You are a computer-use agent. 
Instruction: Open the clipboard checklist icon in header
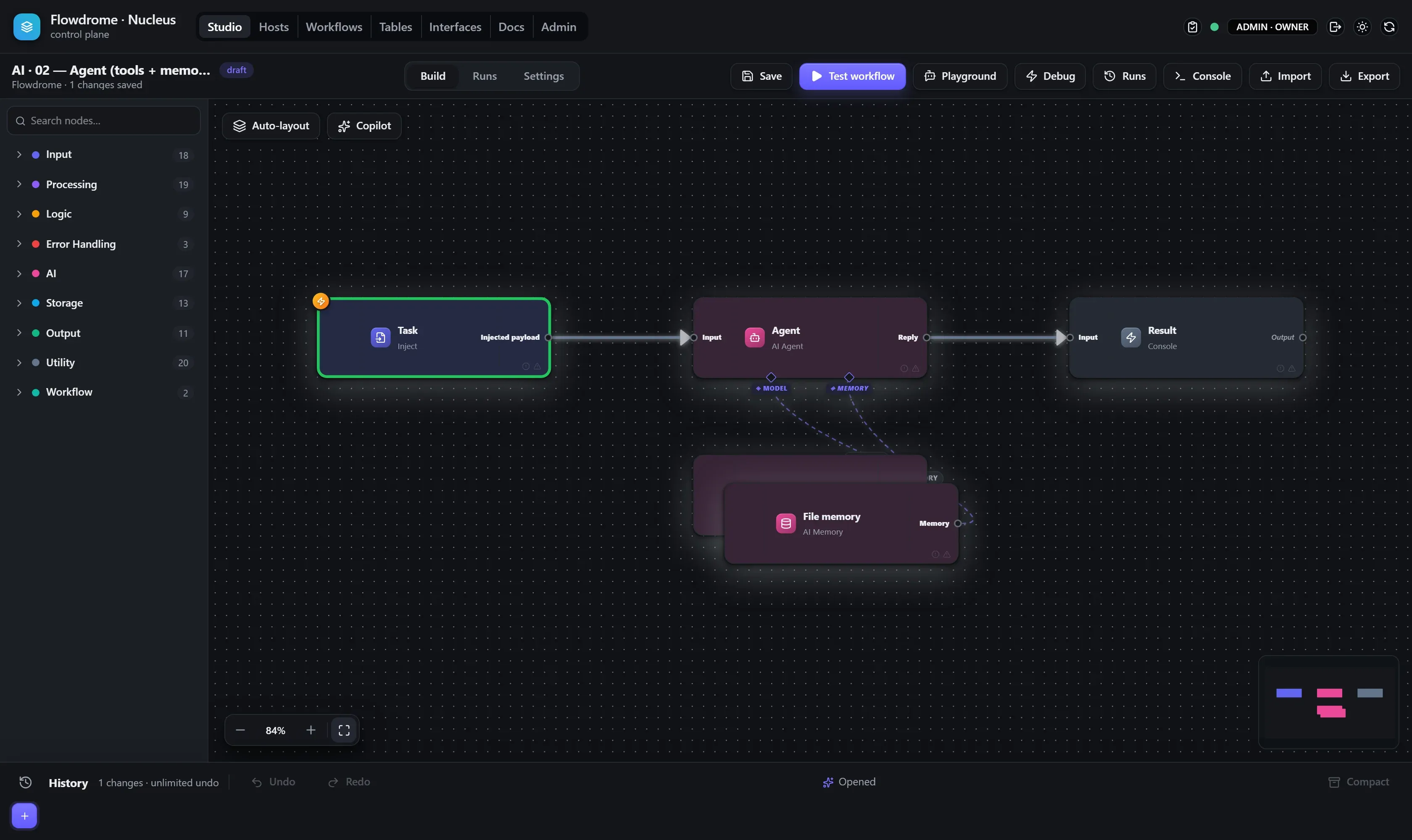(1192, 26)
